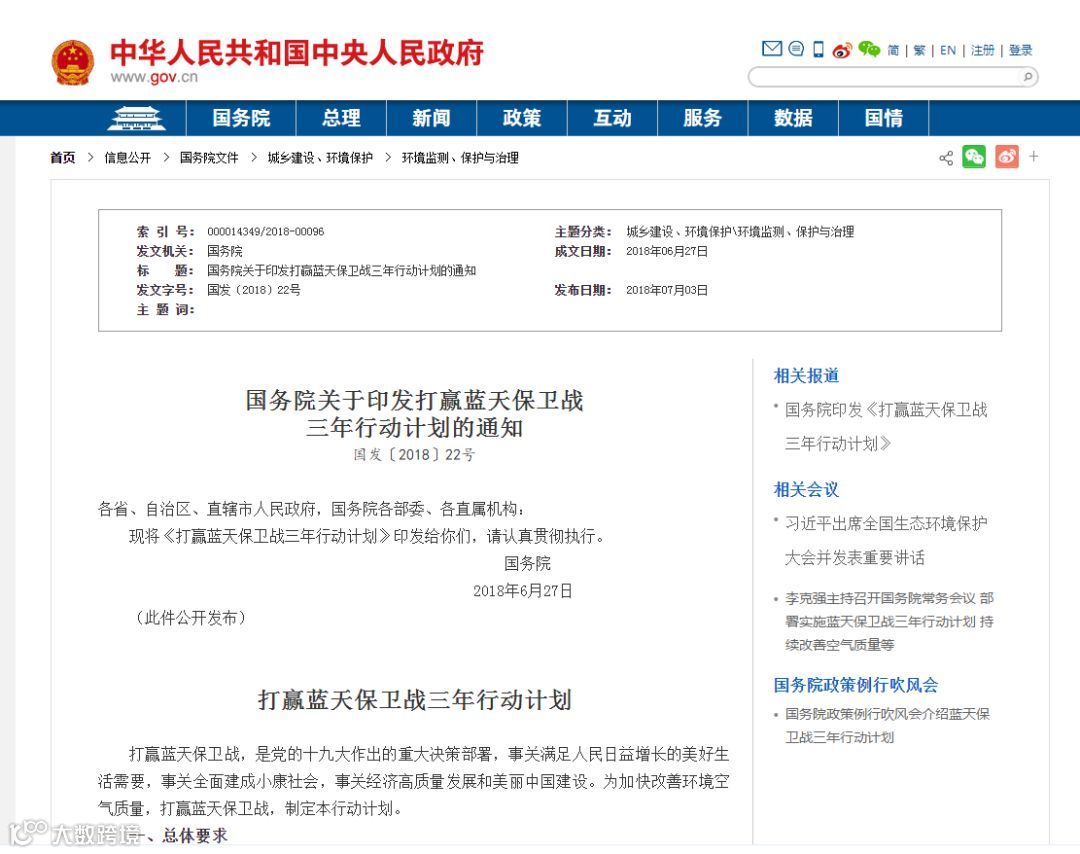Click the heading 打赢蓝天保卫战三年行动计划
The image size is (1080, 854).
[415, 700]
